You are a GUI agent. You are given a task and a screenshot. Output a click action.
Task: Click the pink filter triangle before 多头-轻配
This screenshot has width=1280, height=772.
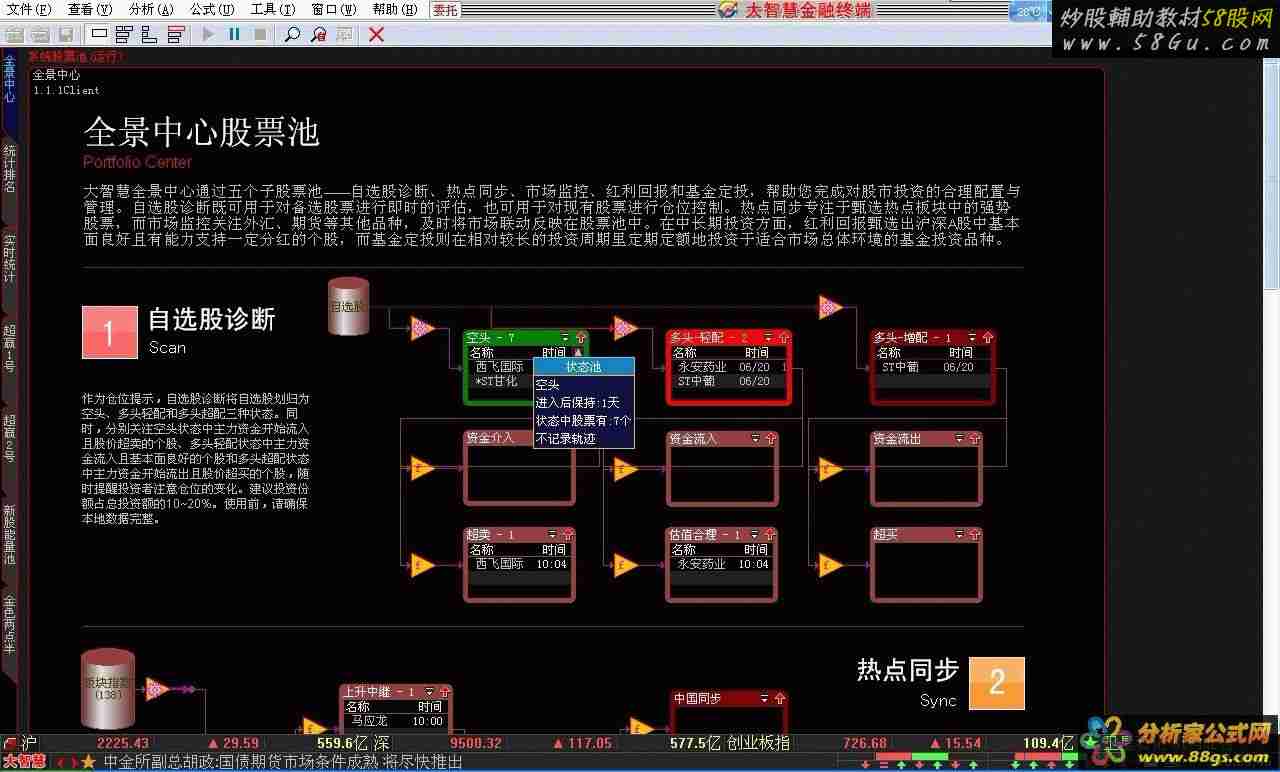click(x=625, y=327)
